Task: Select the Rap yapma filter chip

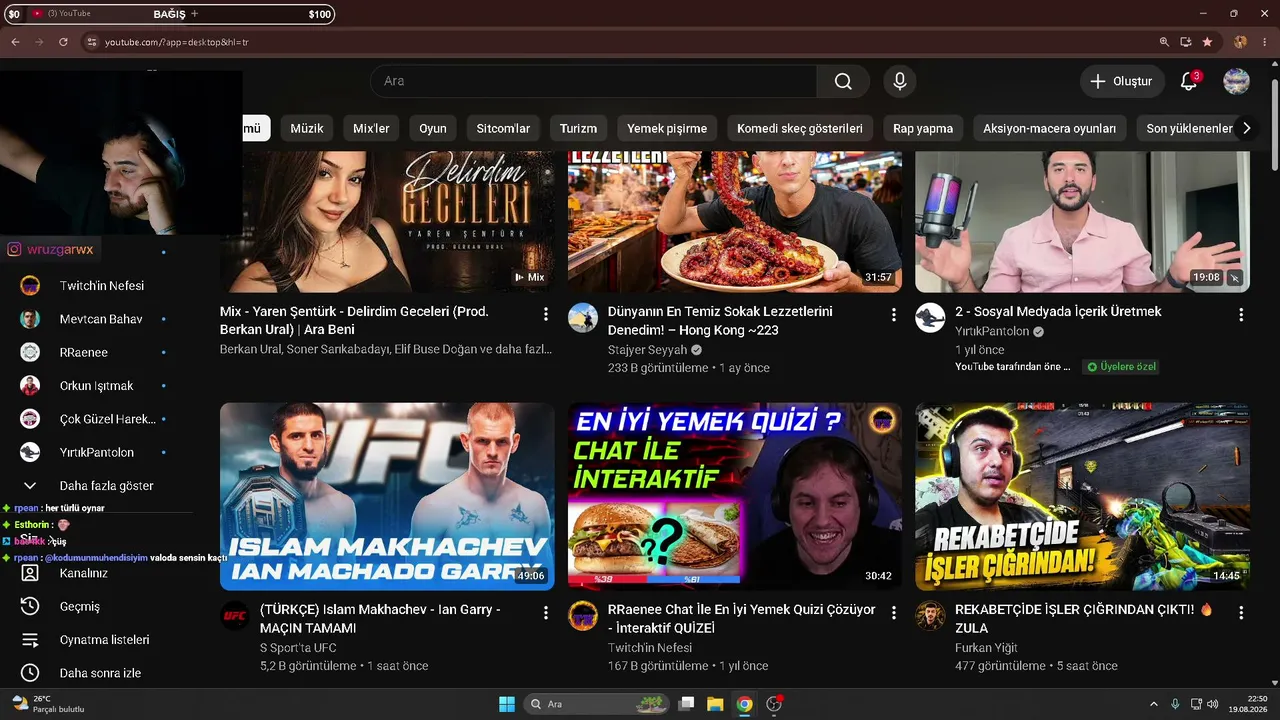Action: (x=923, y=128)
